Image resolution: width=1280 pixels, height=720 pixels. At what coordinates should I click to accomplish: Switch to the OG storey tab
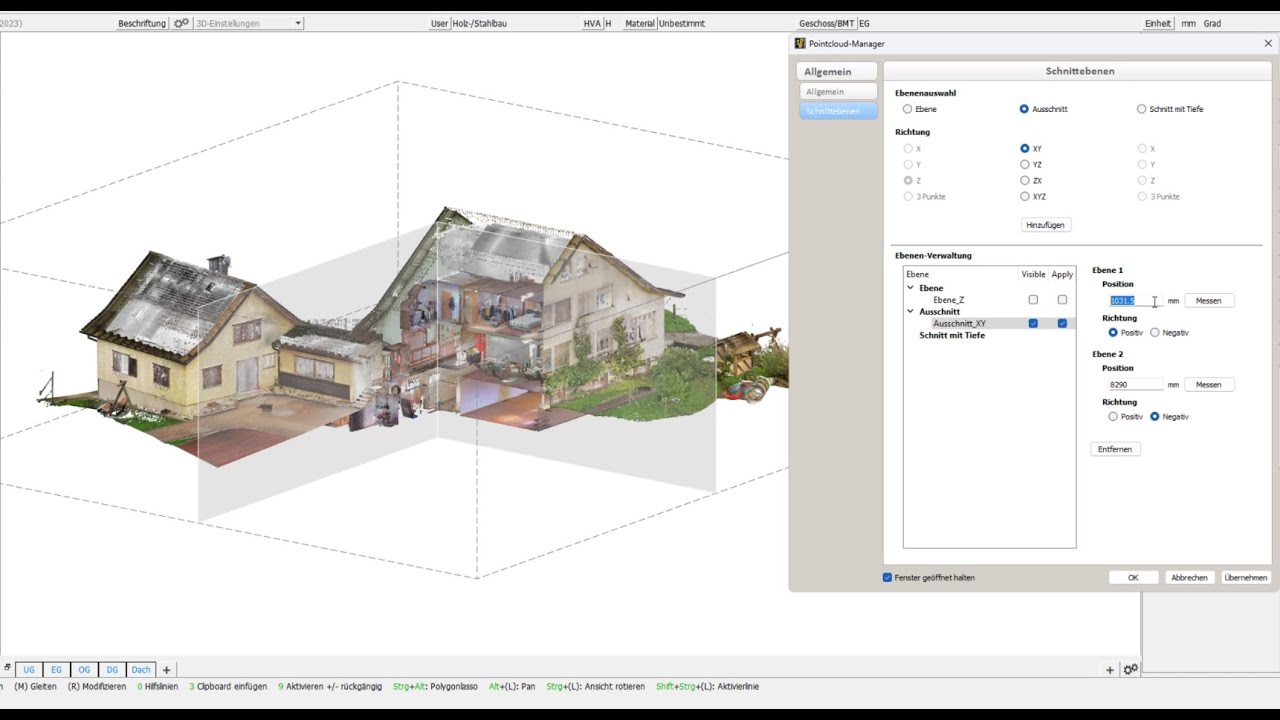point(84,670)
